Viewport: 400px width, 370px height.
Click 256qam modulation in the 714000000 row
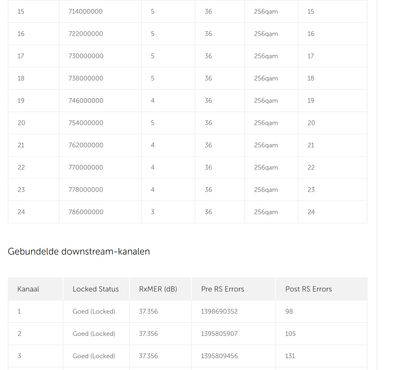pos(266,12)
